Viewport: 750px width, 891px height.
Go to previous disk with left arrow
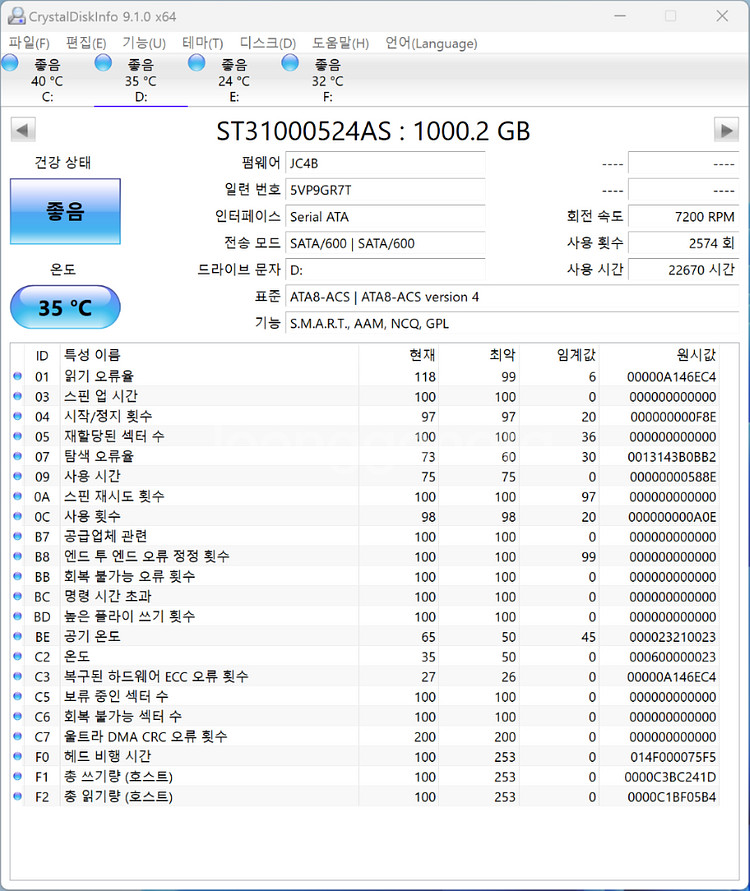tap(23, 130)
